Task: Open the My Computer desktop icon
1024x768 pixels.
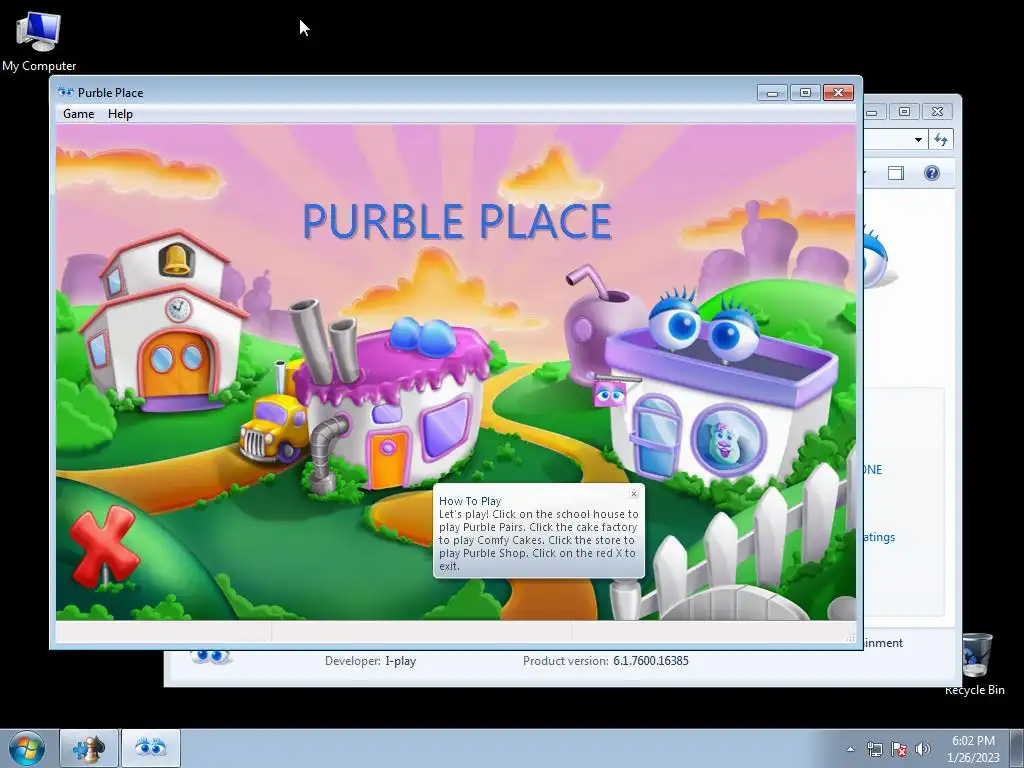Action: pos(39,41)
